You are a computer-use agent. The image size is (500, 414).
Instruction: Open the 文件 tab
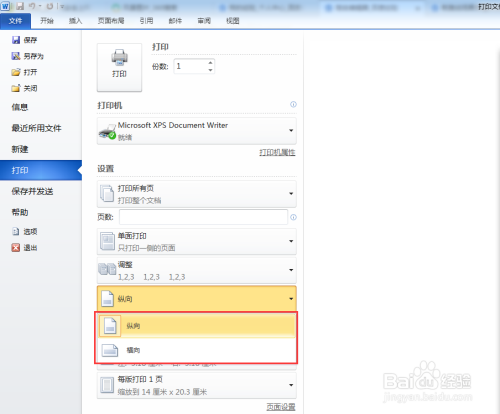point(16,21)
